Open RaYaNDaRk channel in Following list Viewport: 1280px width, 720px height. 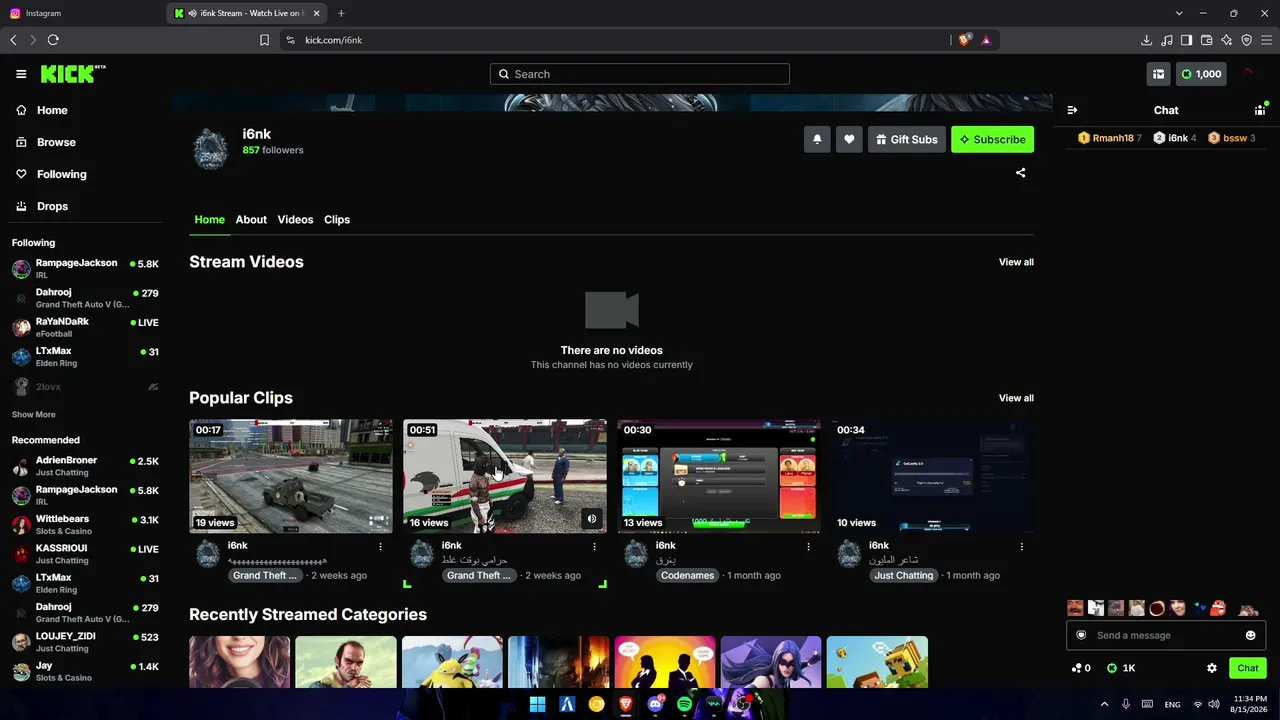tap(85, 327)
